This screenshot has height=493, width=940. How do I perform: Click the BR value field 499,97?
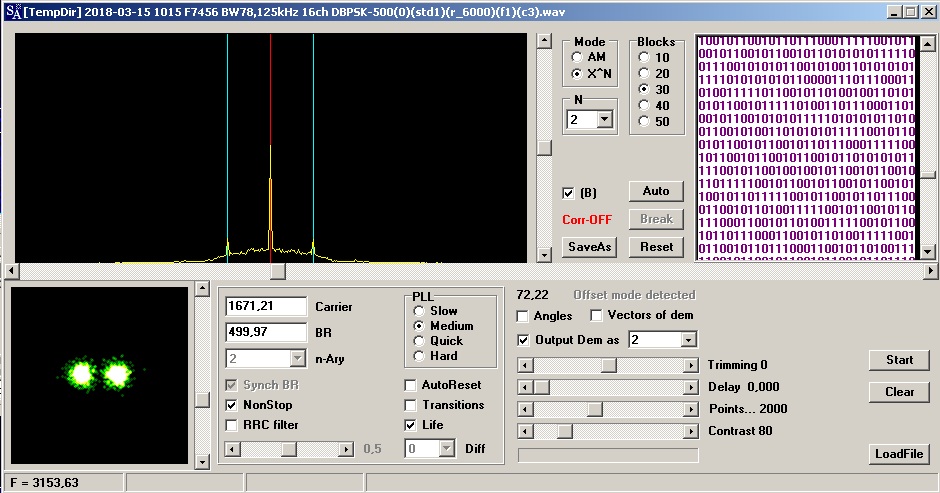click(x=266, y=332)
